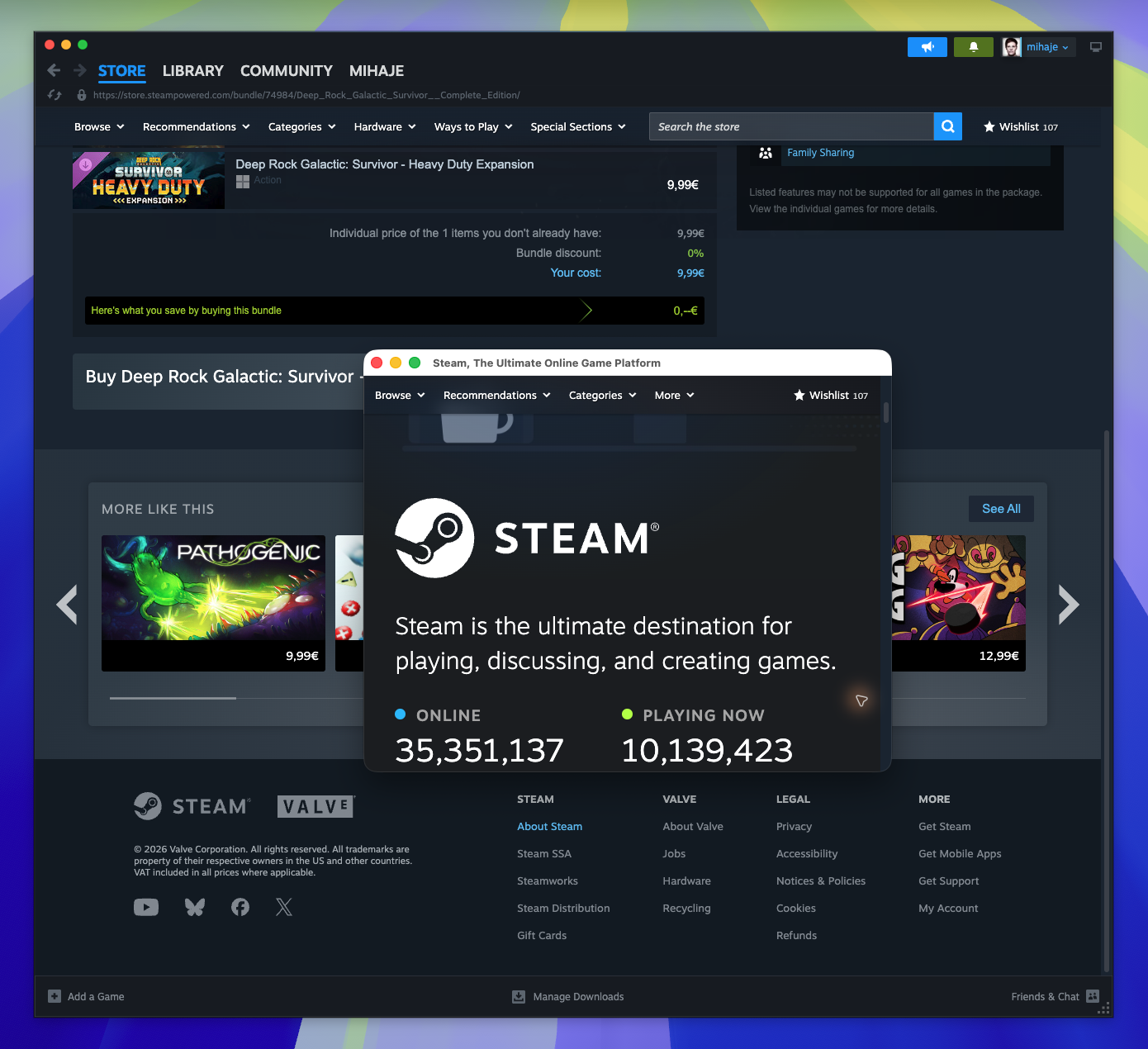Viewport: 1148px width, 1049px height.
Task: Open the About Steam footer link
Action: [x=550, y=827]
